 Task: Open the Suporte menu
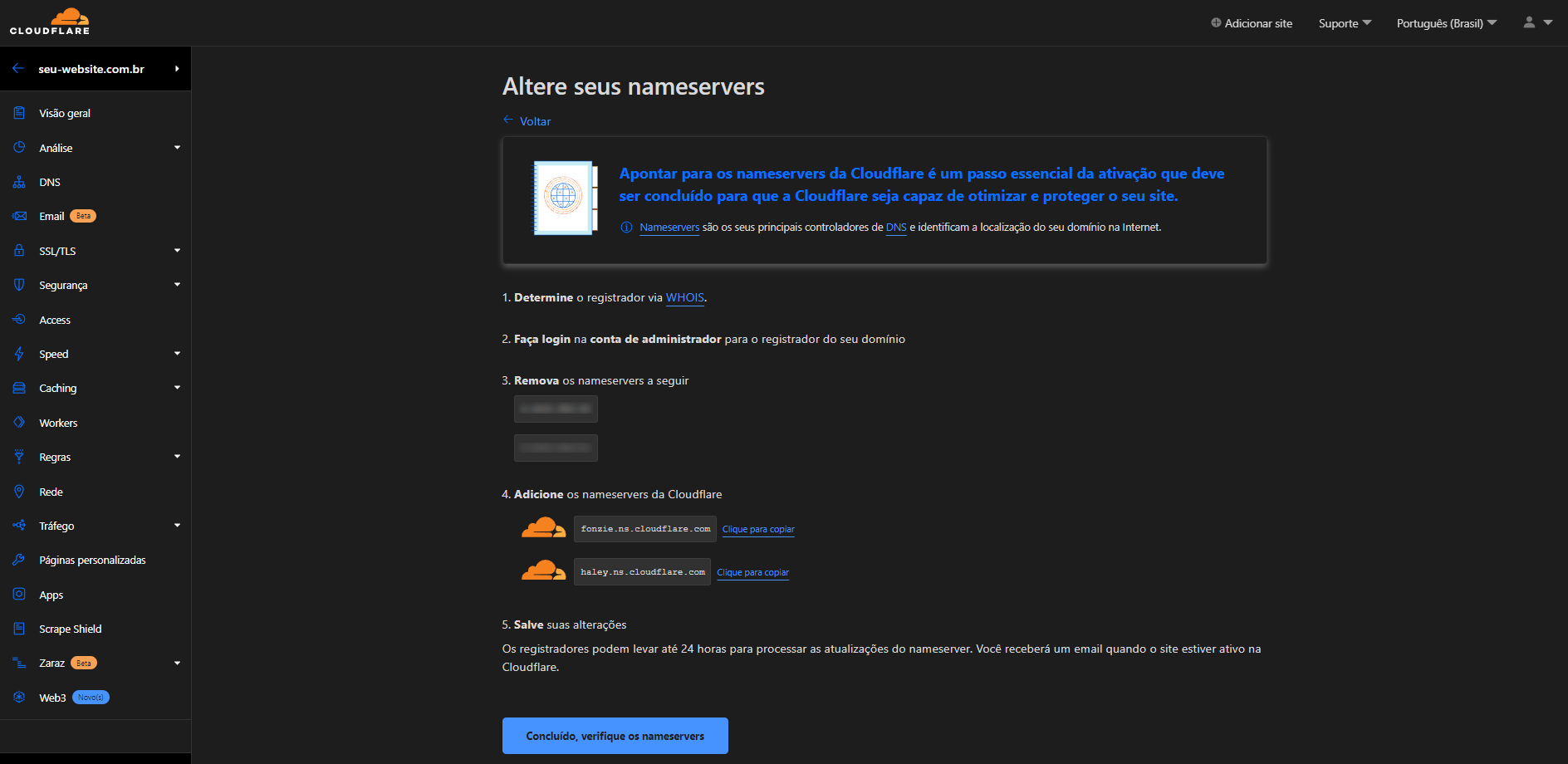tap(1345, 23)
